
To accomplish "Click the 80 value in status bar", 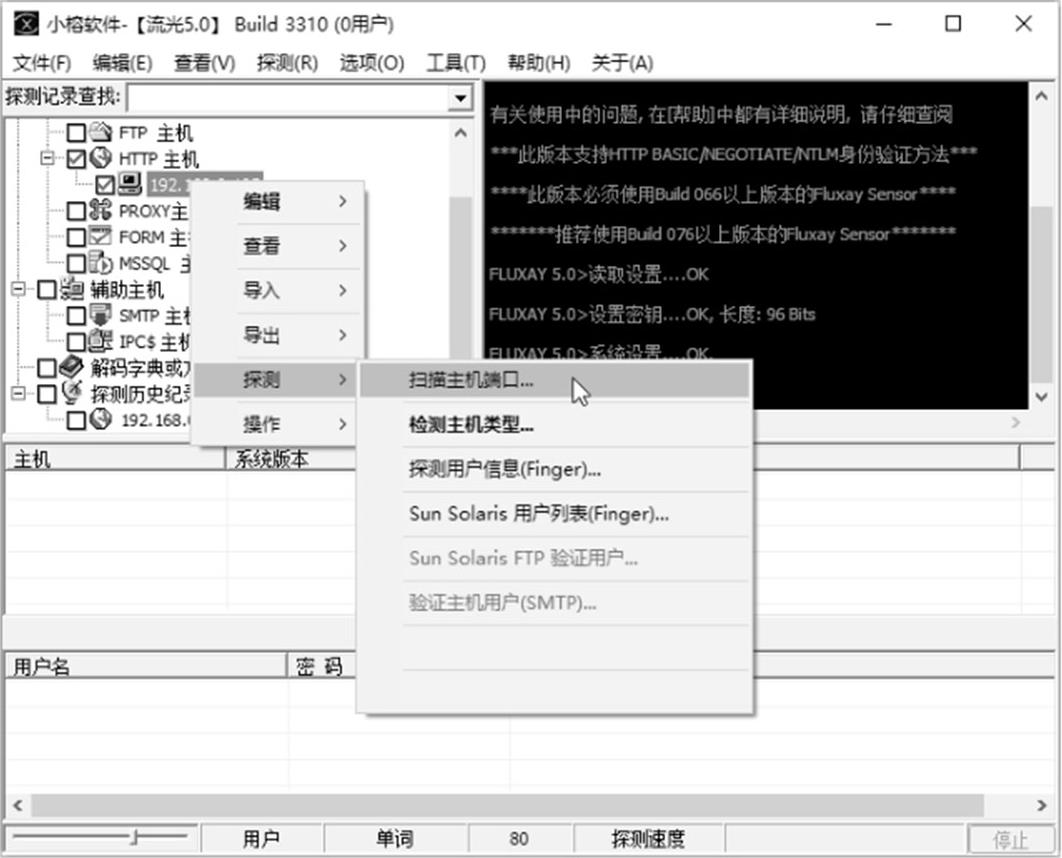I will click(519, 840).
